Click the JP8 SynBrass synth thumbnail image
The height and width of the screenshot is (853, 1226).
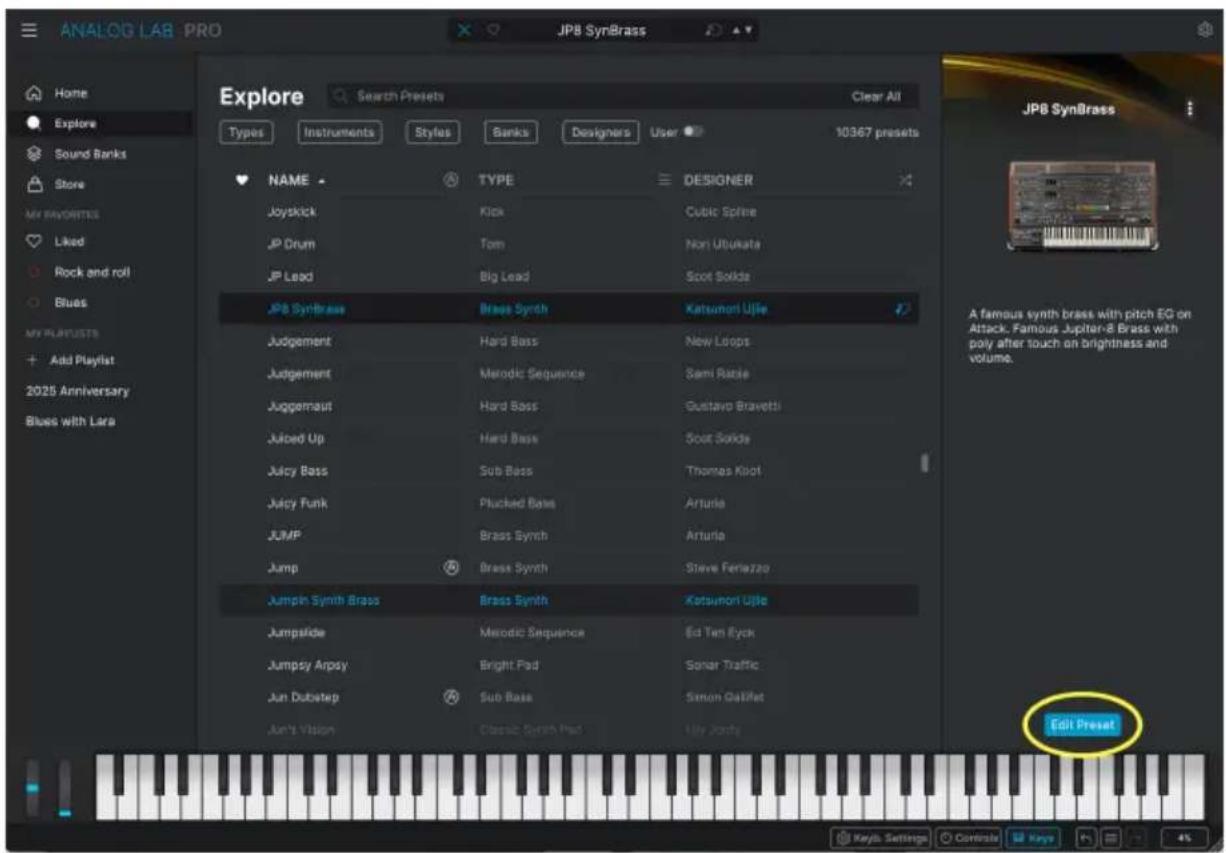[x=1083, y=205]
